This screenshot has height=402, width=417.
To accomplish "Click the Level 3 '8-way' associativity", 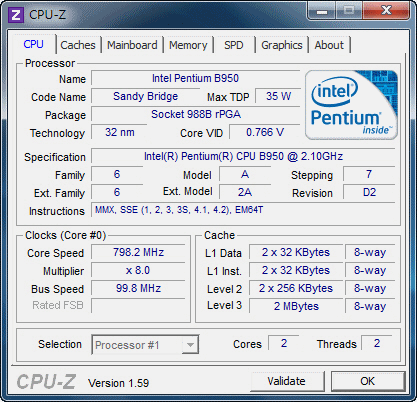I will pos(370,306).
